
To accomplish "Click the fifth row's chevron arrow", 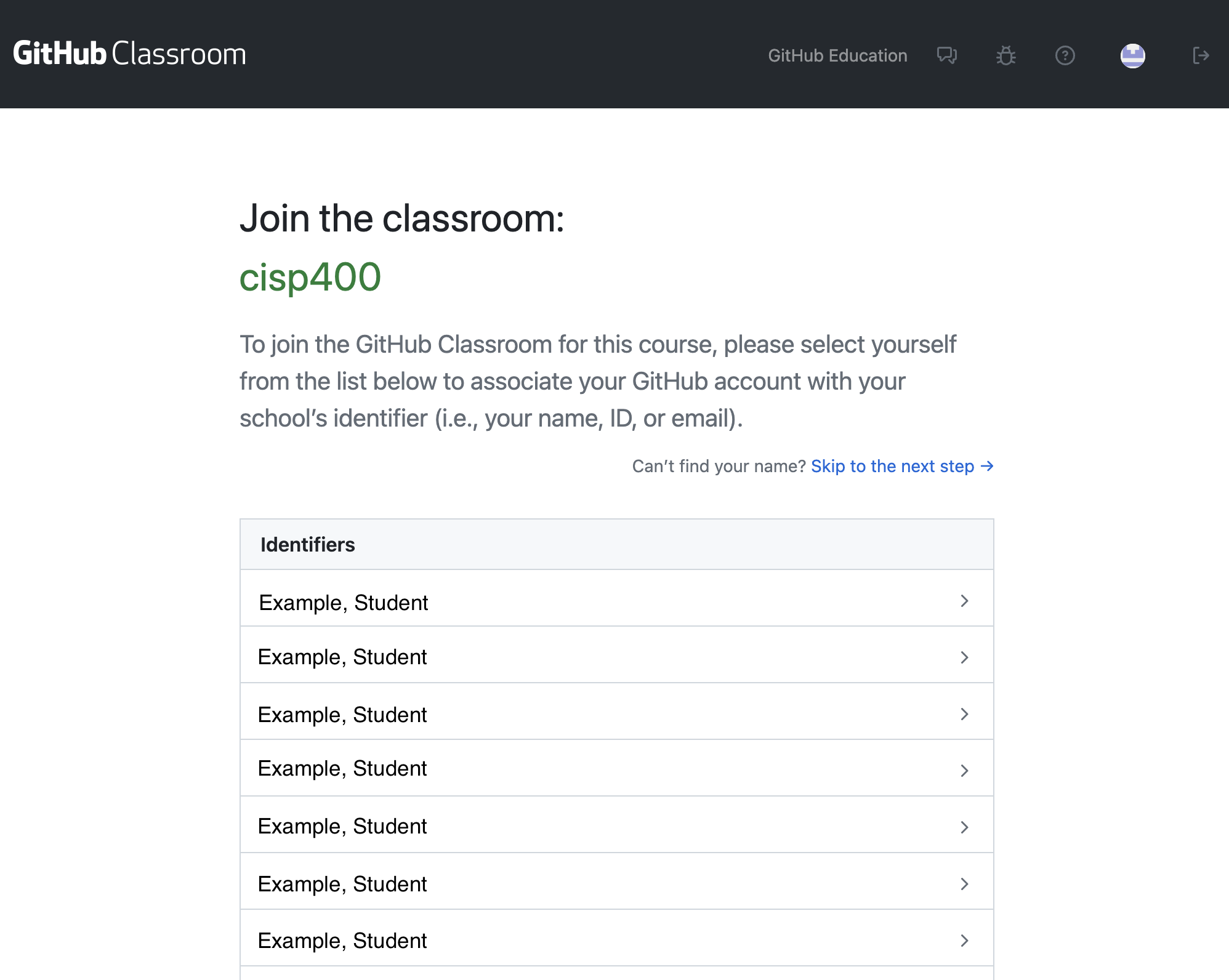I will point(964,827).
